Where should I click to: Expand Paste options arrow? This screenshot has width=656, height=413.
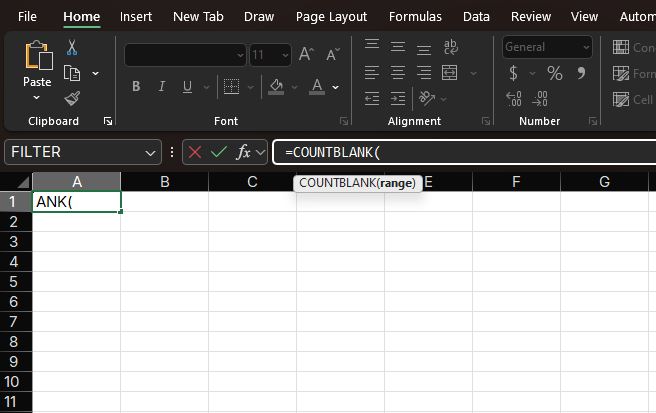click(x=37, y=97)
